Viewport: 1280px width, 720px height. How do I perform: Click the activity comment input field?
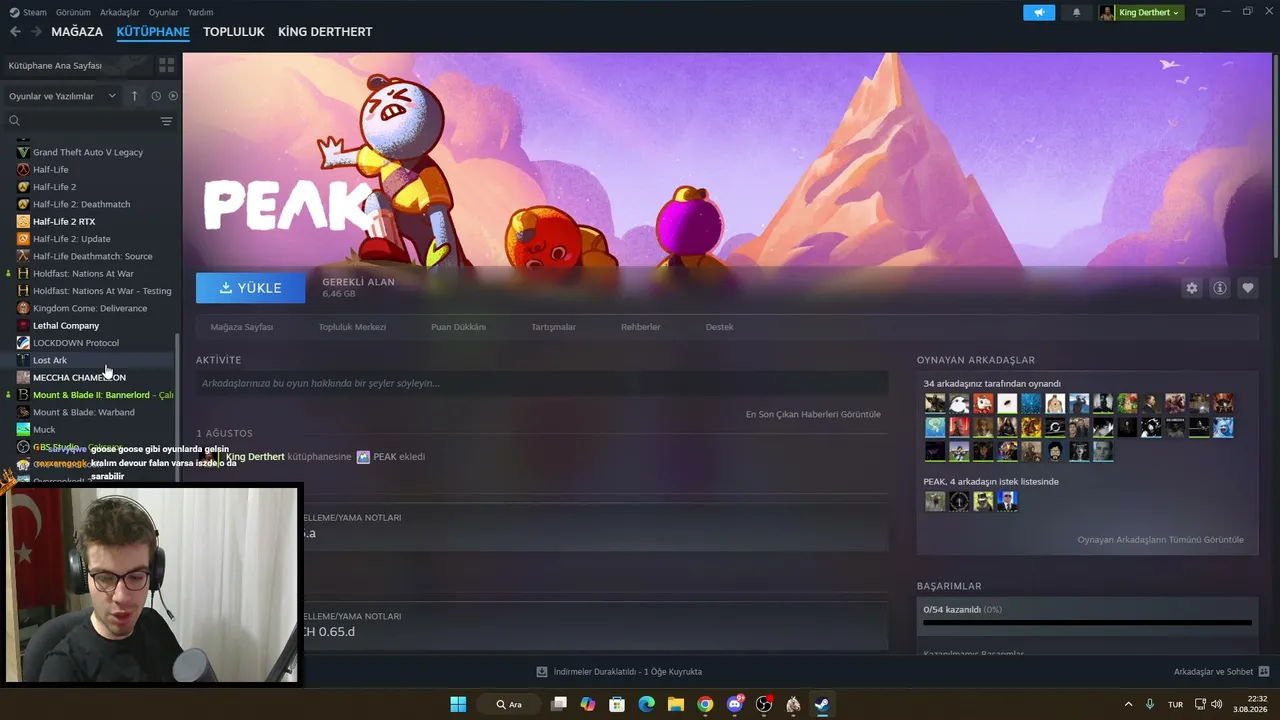(542, 383)
